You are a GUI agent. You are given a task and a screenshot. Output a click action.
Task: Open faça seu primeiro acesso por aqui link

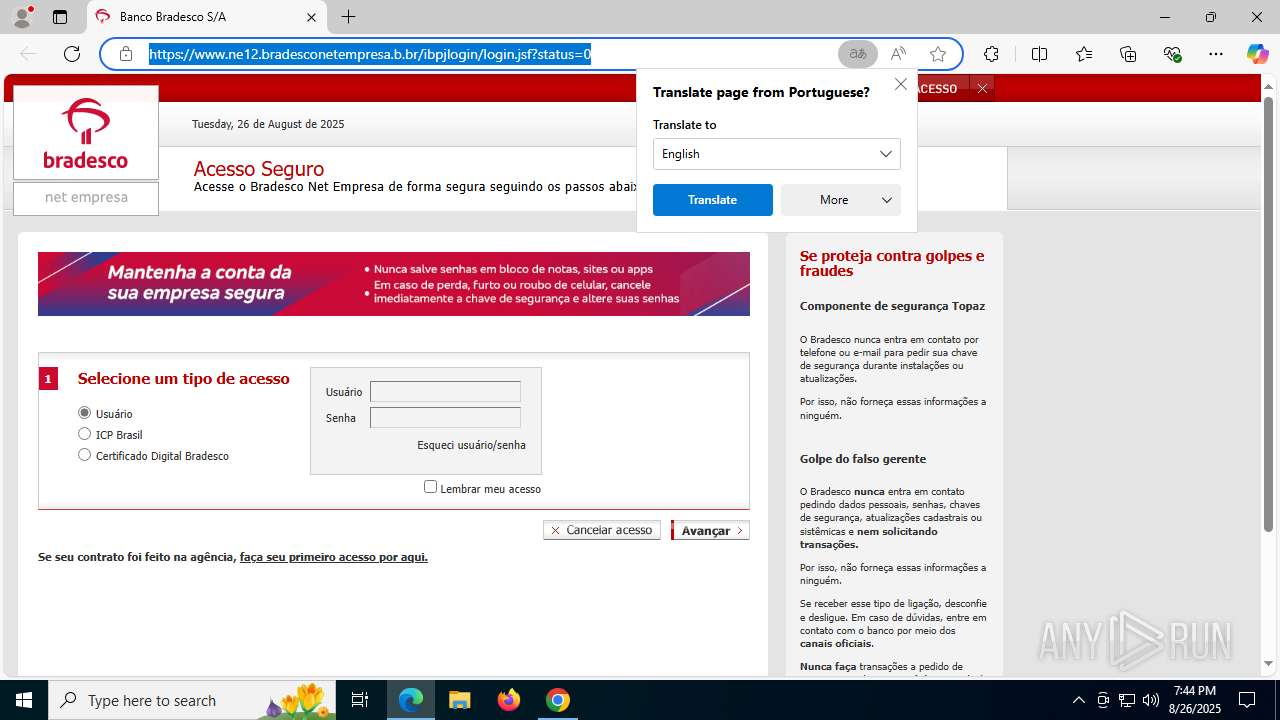333,557
